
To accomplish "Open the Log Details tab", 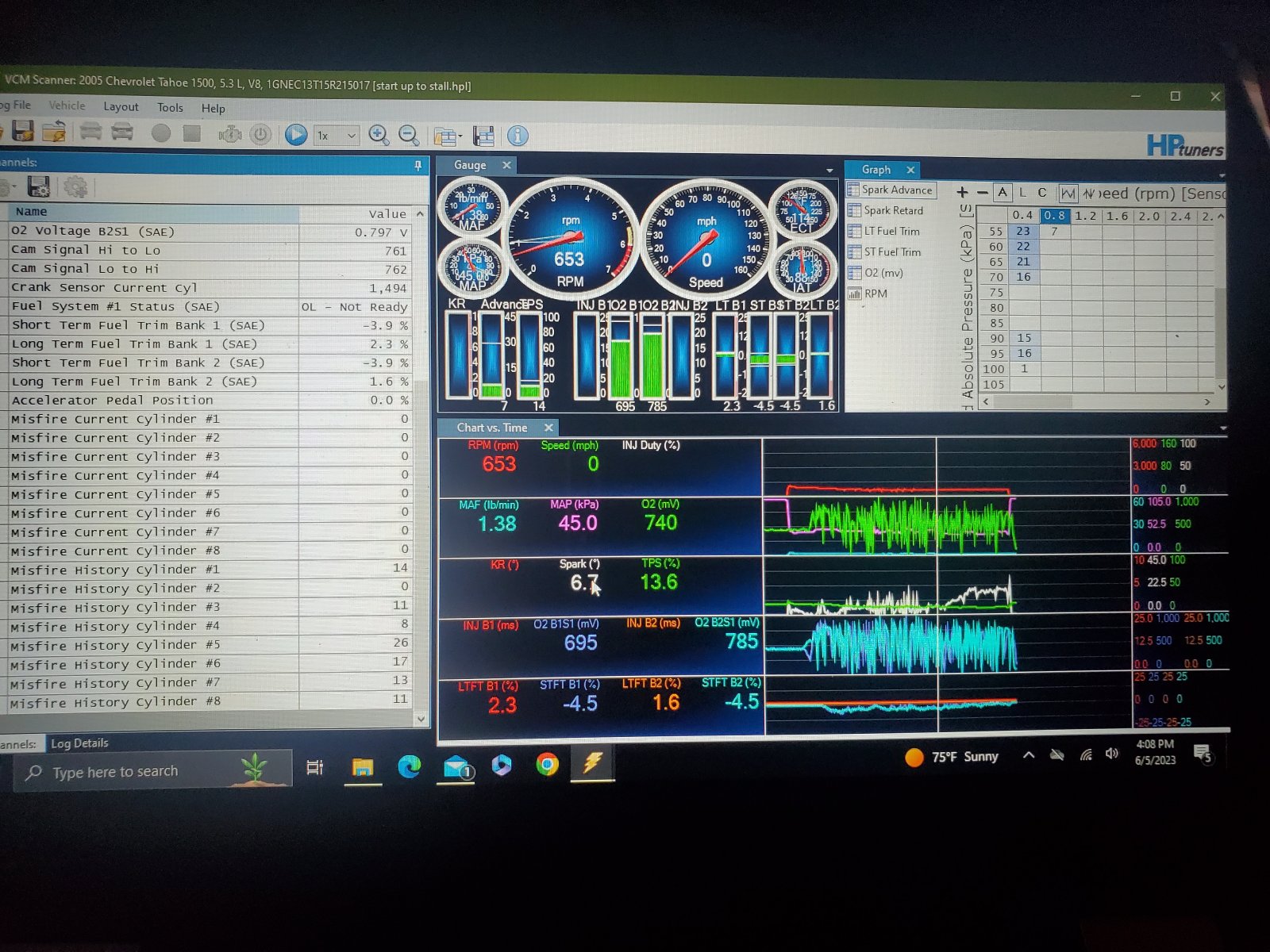I will (79, 743).
